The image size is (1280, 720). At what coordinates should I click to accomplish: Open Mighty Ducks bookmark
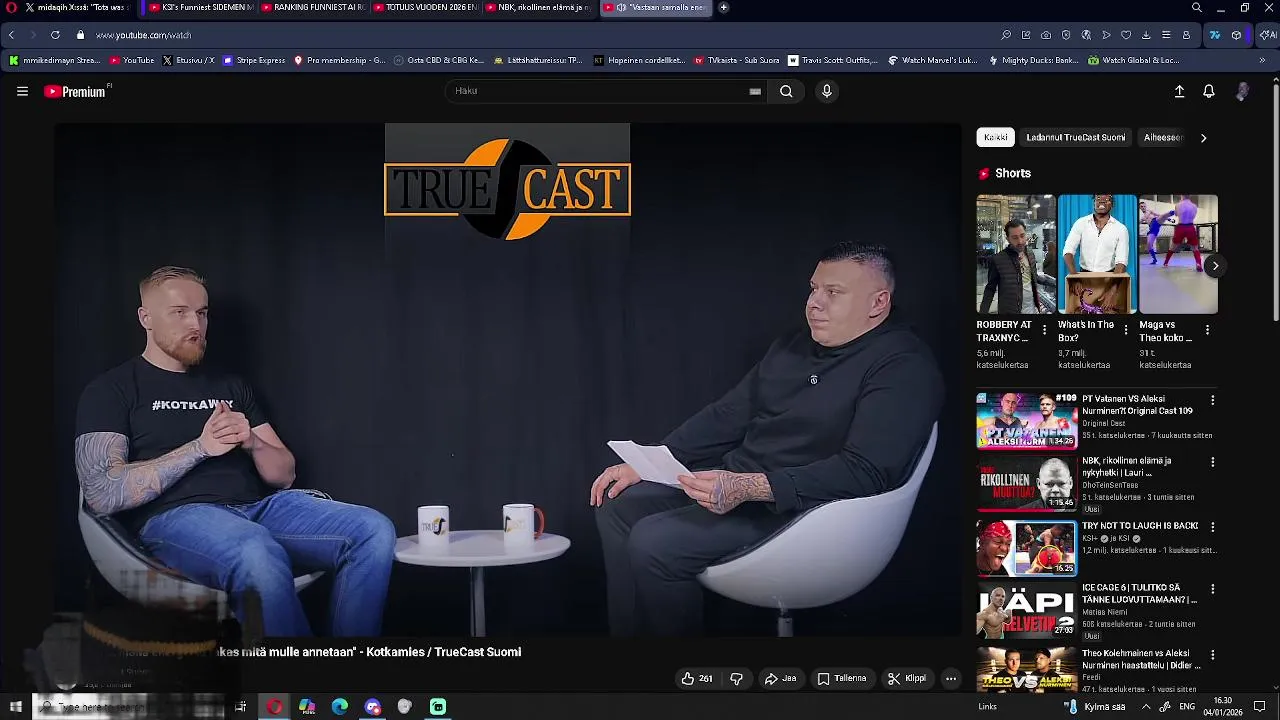pyautogui.click(x=1034, y=60)
